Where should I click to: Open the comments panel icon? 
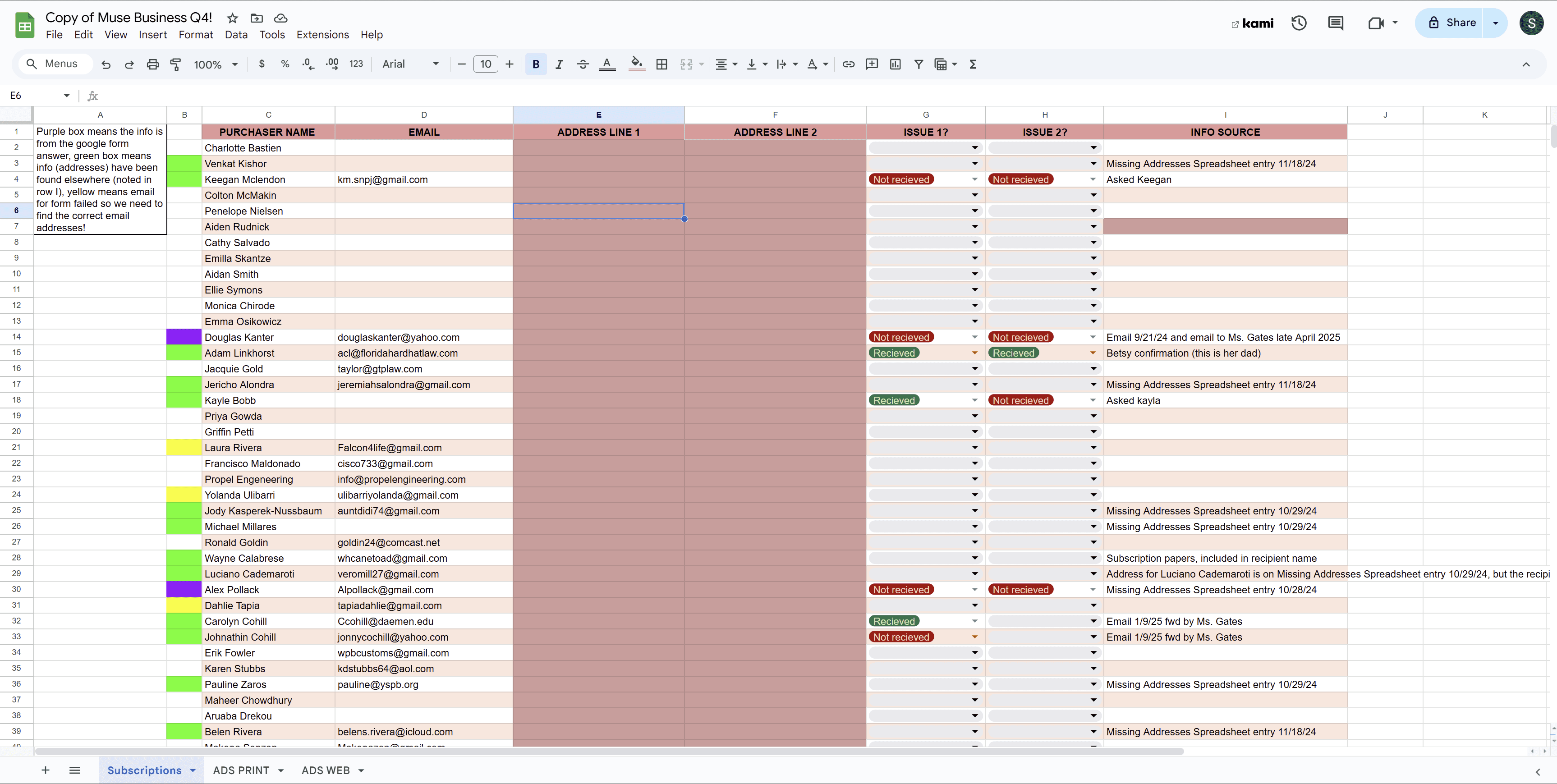point(1335,23)
